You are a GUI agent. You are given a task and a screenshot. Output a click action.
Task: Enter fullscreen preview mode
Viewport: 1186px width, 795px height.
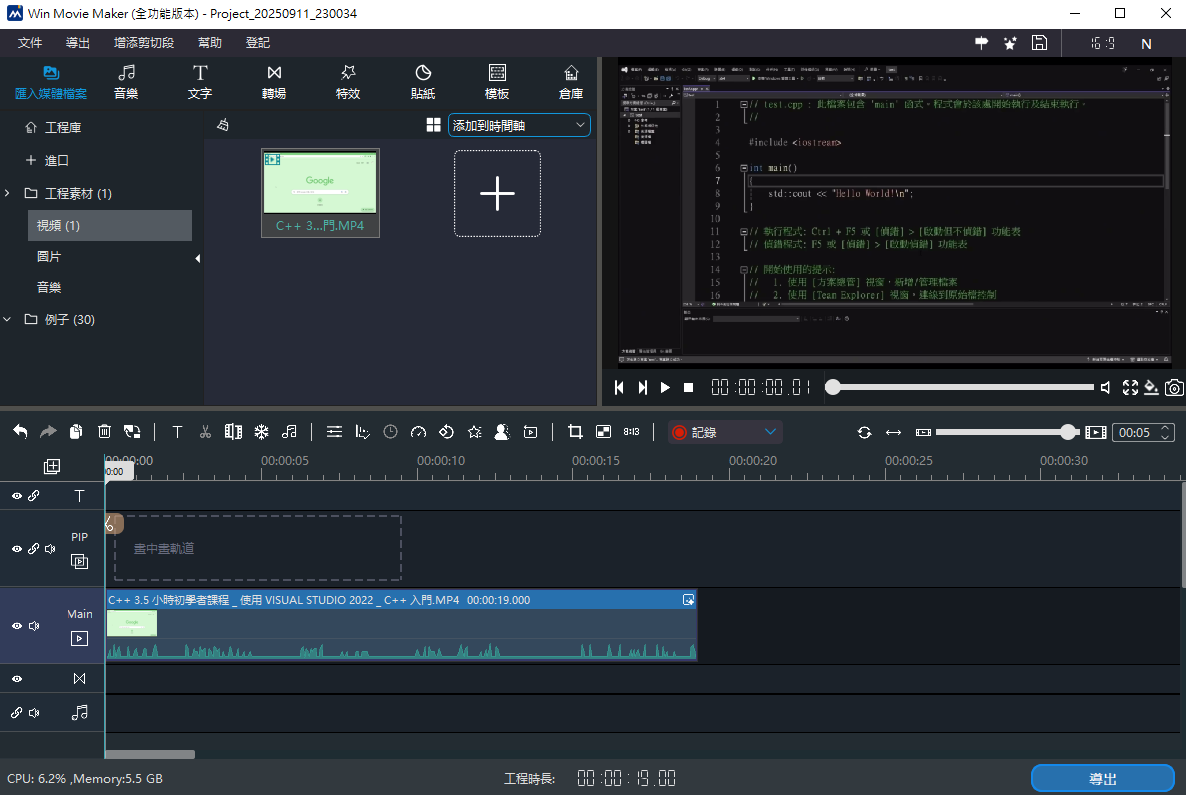[x=1130, y=388]
